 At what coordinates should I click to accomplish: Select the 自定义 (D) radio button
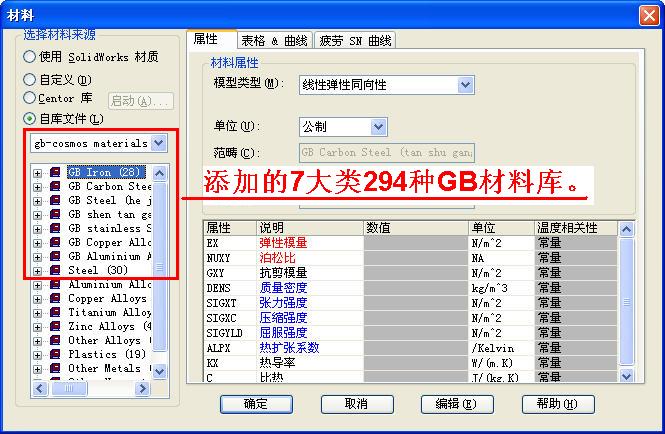click(x=29, y=79)
